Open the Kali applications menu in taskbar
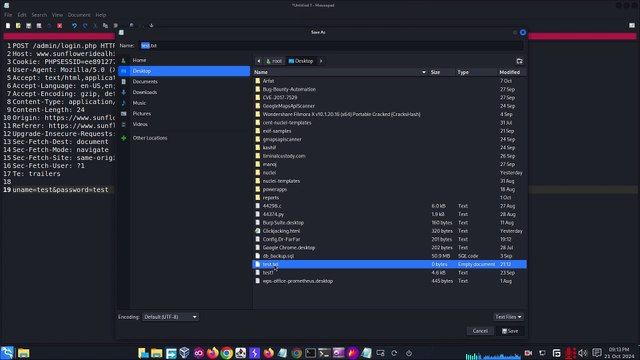 tap(7, 353)
